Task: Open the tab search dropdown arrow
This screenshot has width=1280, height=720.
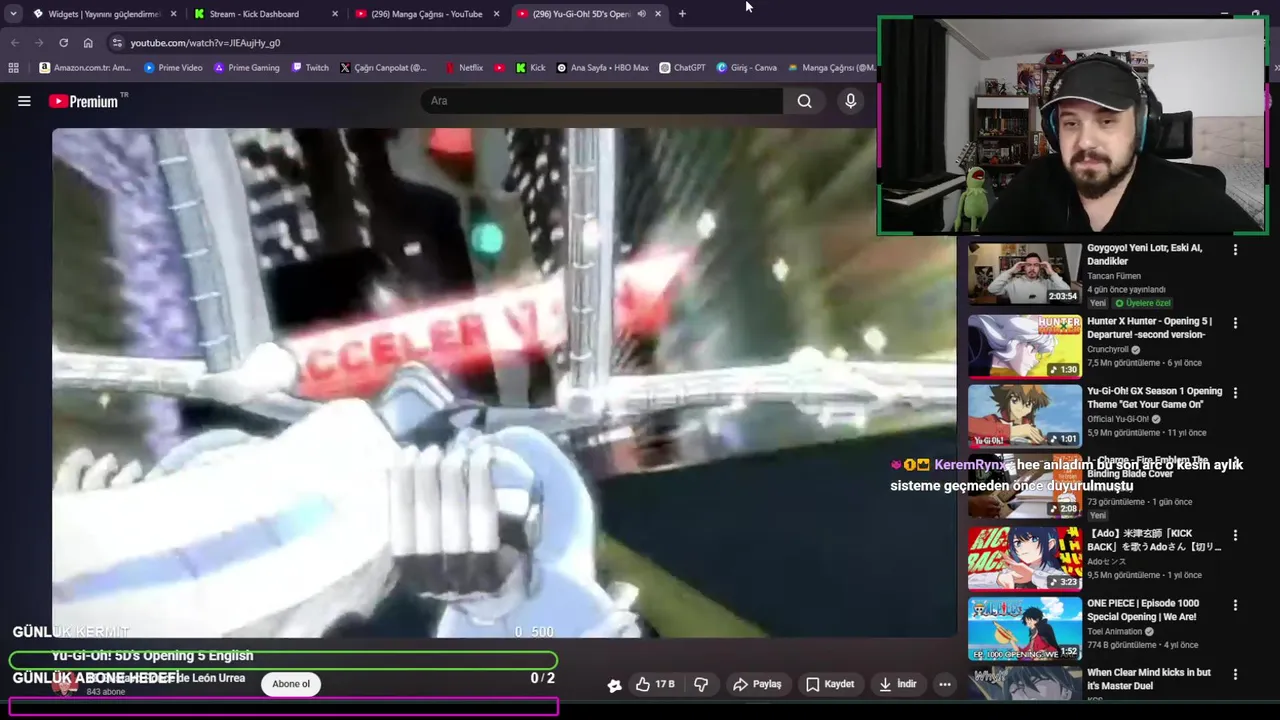Action: 13,14
